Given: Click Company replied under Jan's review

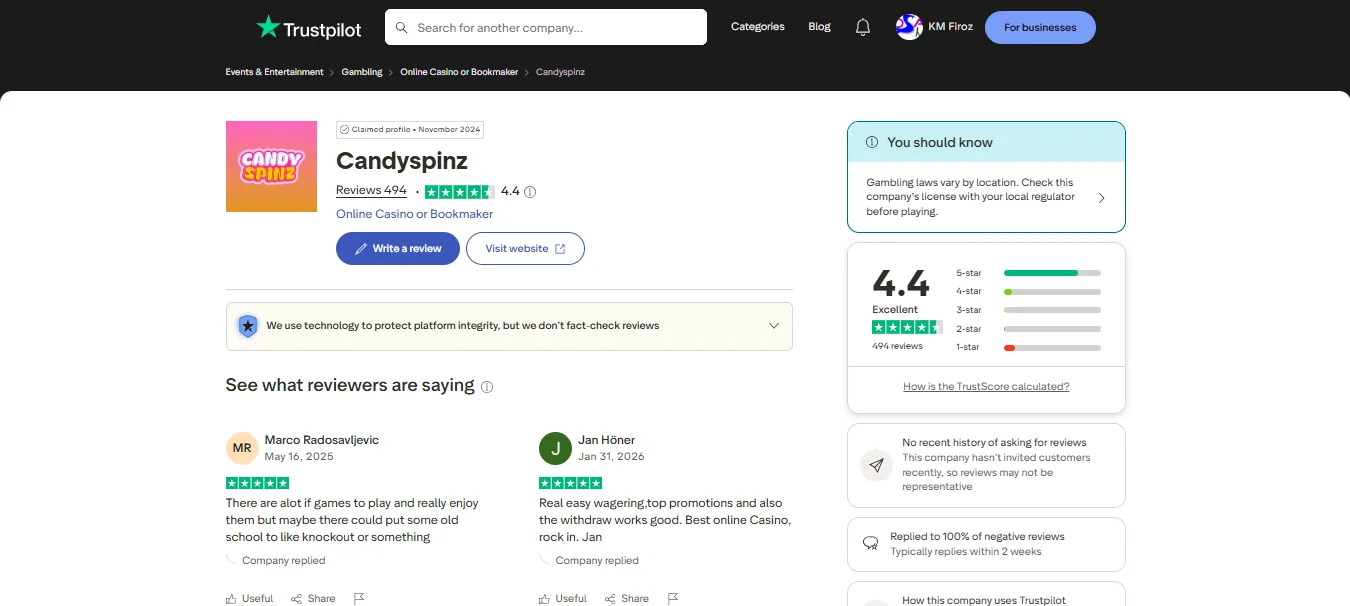Looking at the screenshot, I should tap(597, 561).
